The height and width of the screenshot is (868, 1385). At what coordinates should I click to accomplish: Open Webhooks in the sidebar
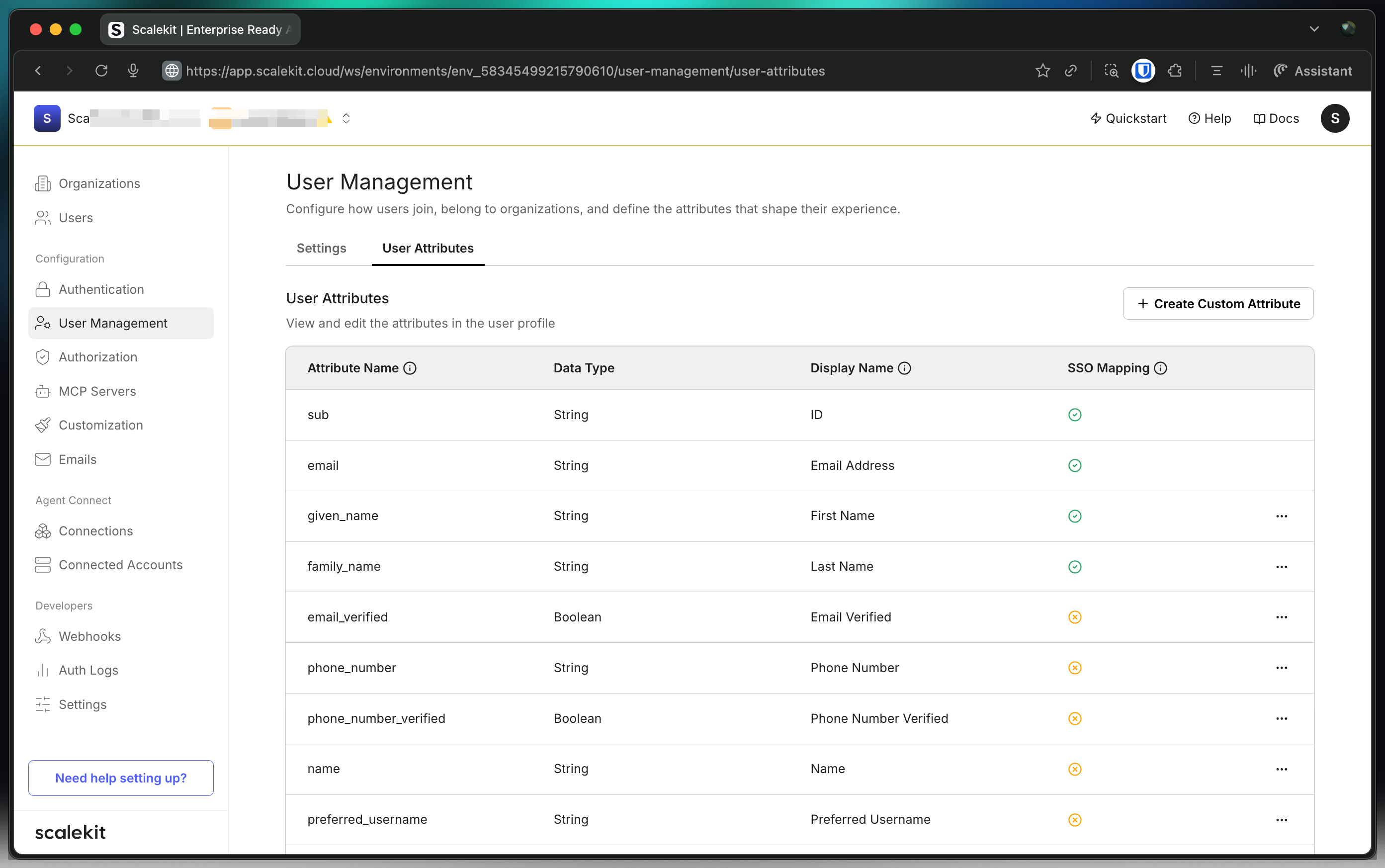click(89, 636)
